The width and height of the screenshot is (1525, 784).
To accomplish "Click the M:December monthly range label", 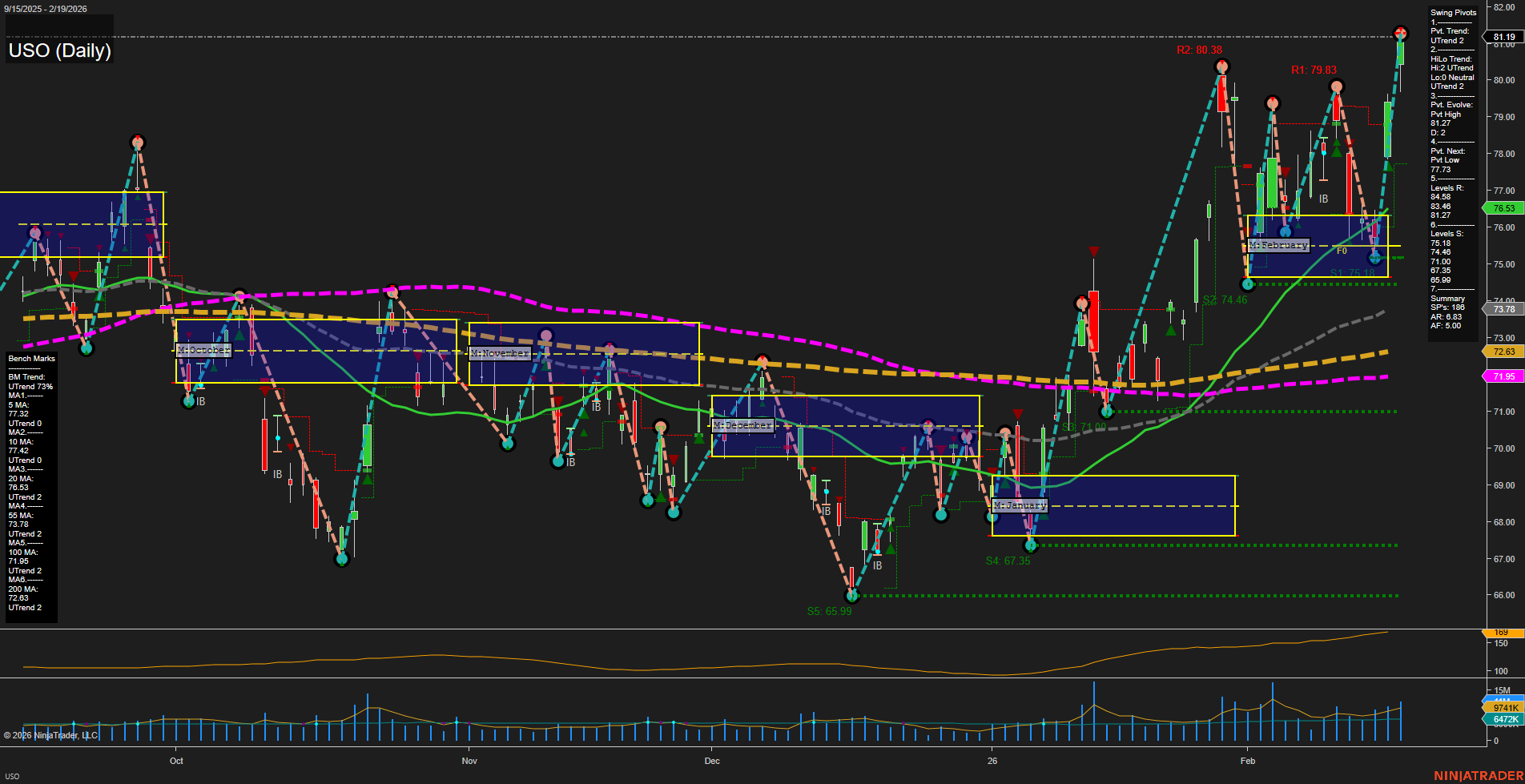I will (x=742, y=425).
